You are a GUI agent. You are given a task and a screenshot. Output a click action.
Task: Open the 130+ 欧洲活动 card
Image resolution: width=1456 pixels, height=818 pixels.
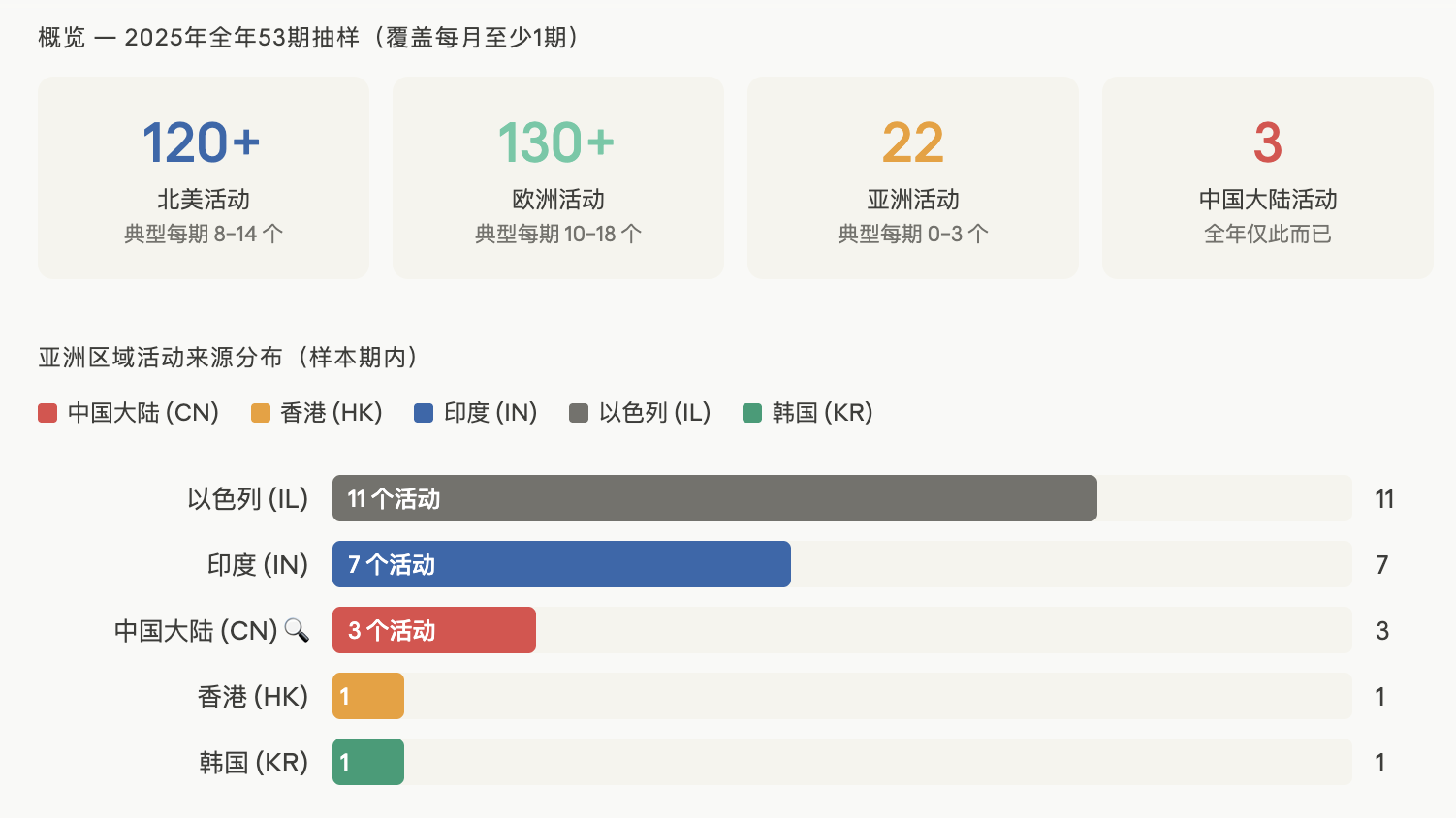[x=558, y=177]
